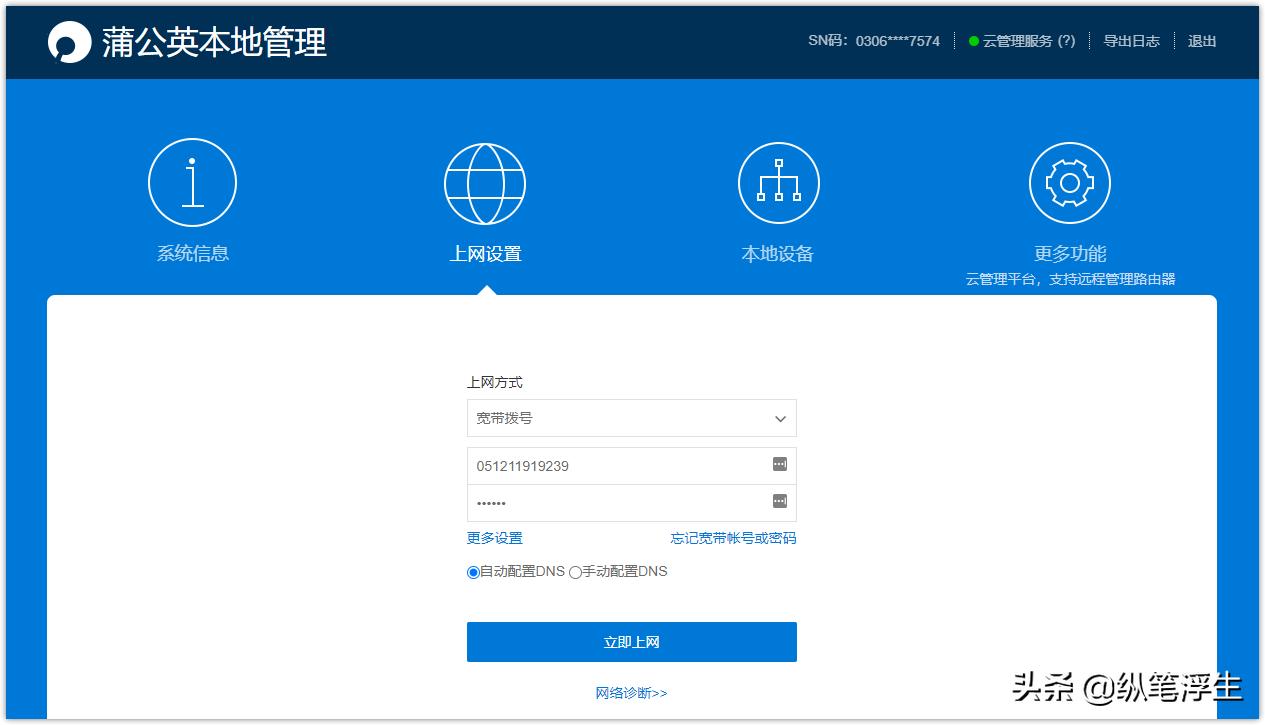
Task: Open the 网络诊断 link
Action: [x=631, y=692]
